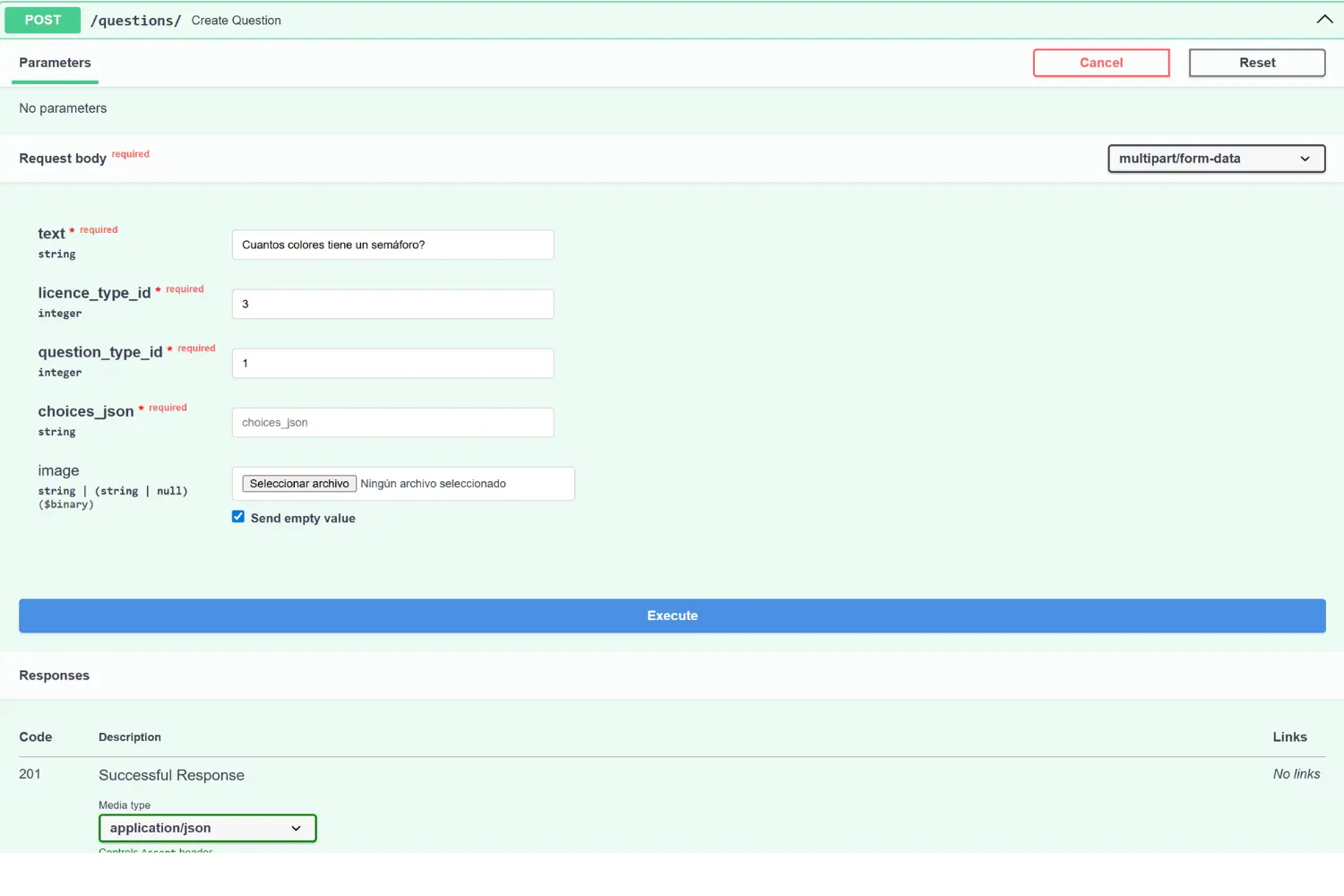Click the Successful Response description for code 201
This screenshot has width=1344, height=896.
coord(171,774)
